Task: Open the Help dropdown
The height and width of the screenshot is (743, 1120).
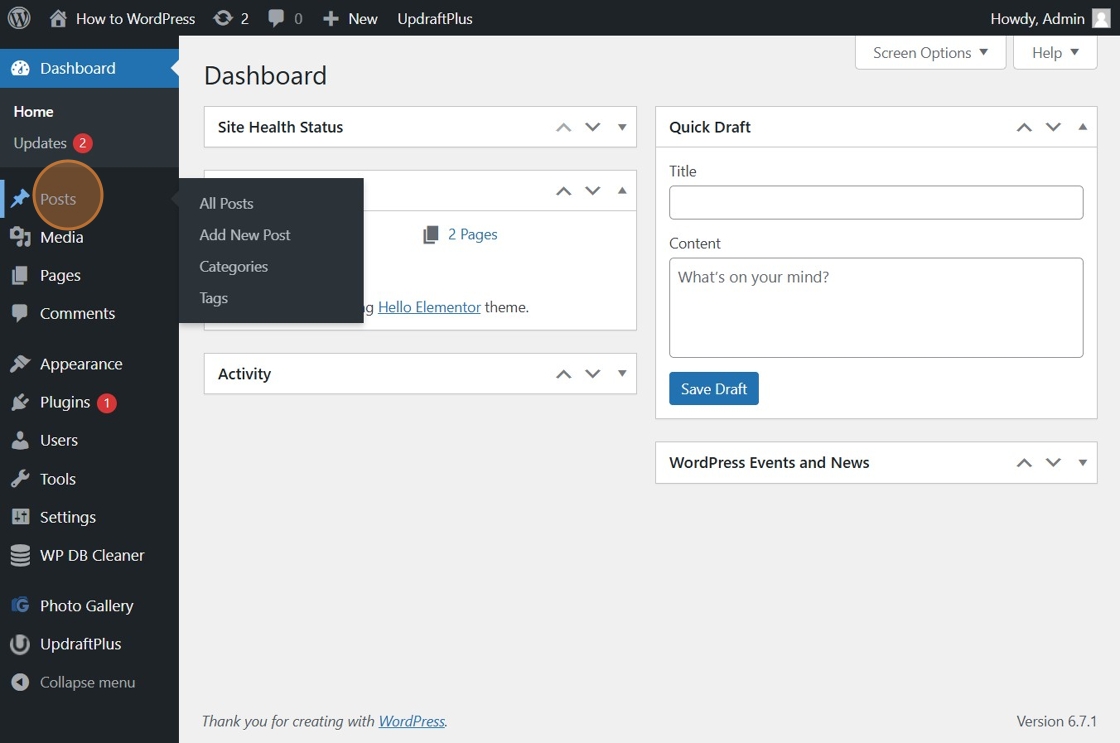Action: 1055,53
